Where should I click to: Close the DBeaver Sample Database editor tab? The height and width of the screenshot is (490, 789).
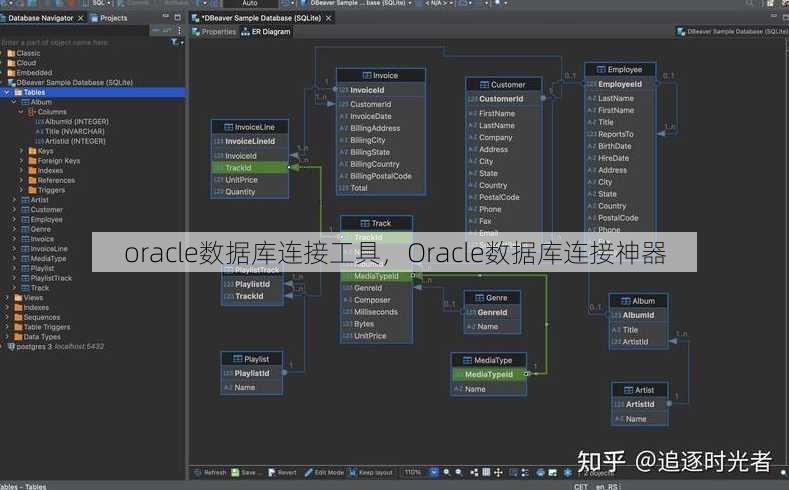coord(329,18)
